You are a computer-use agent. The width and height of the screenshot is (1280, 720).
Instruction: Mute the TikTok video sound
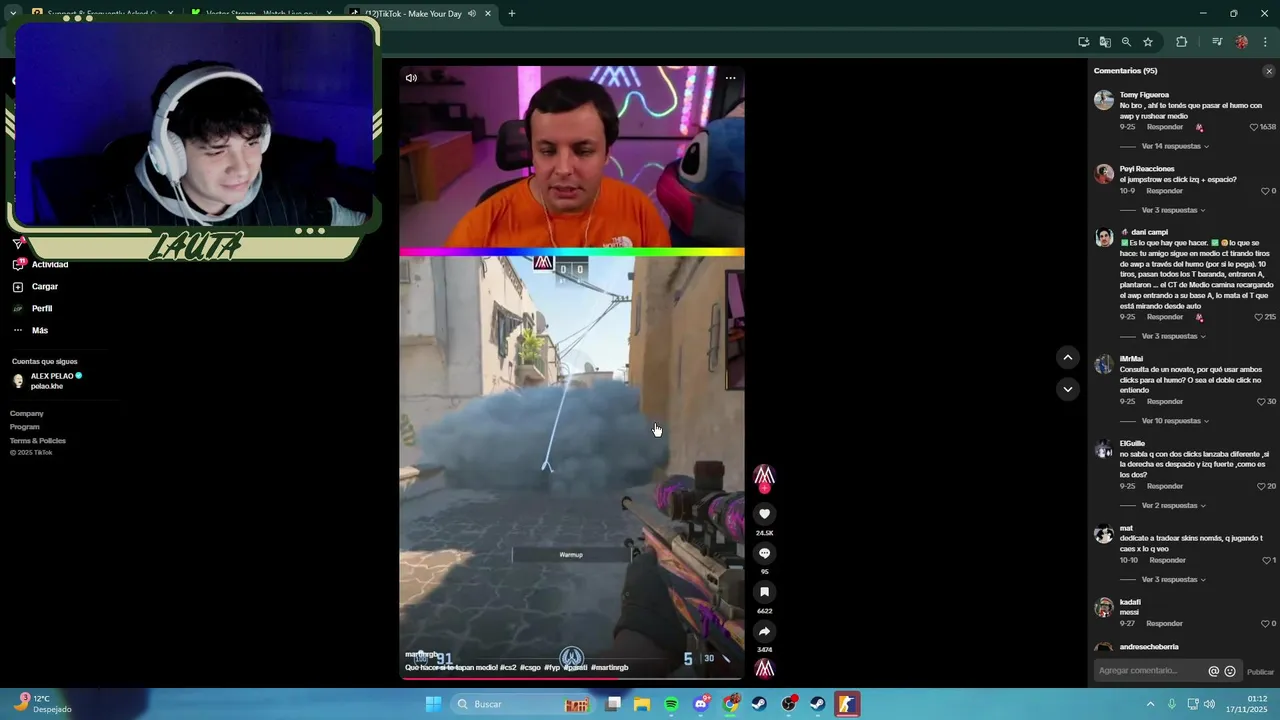pyautogui.click(x=411, y=78)
